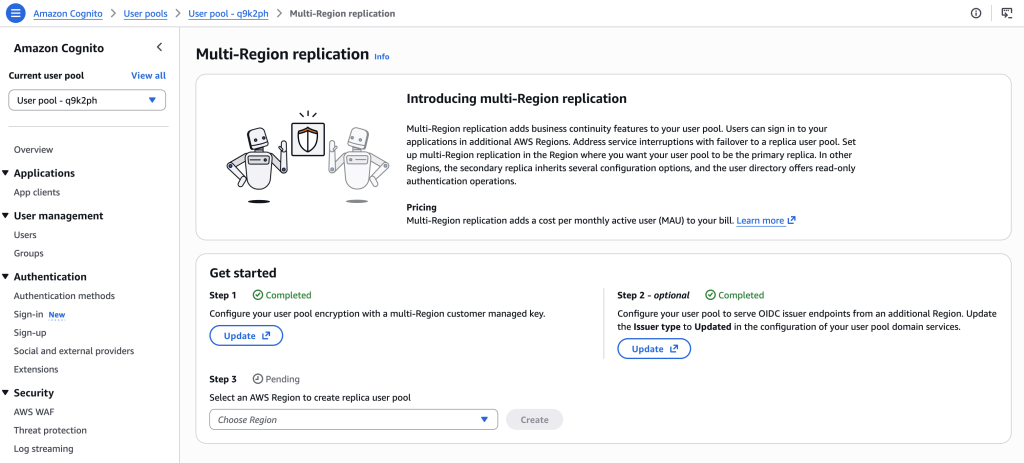
Task: Collapse the Applications section
Action: pos(6,173)
